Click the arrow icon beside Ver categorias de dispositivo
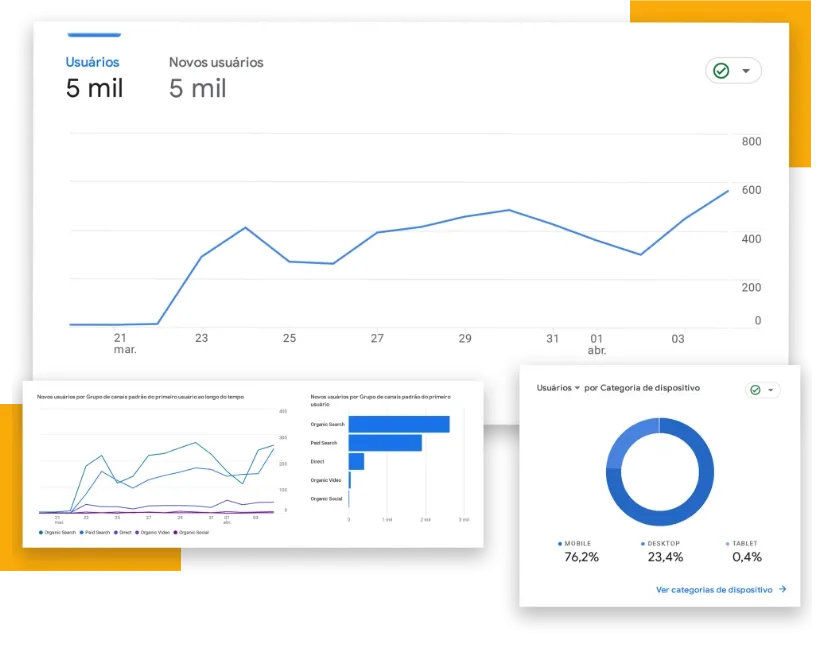This screenshot has width=834, height=647. click(x=782, y=590)
